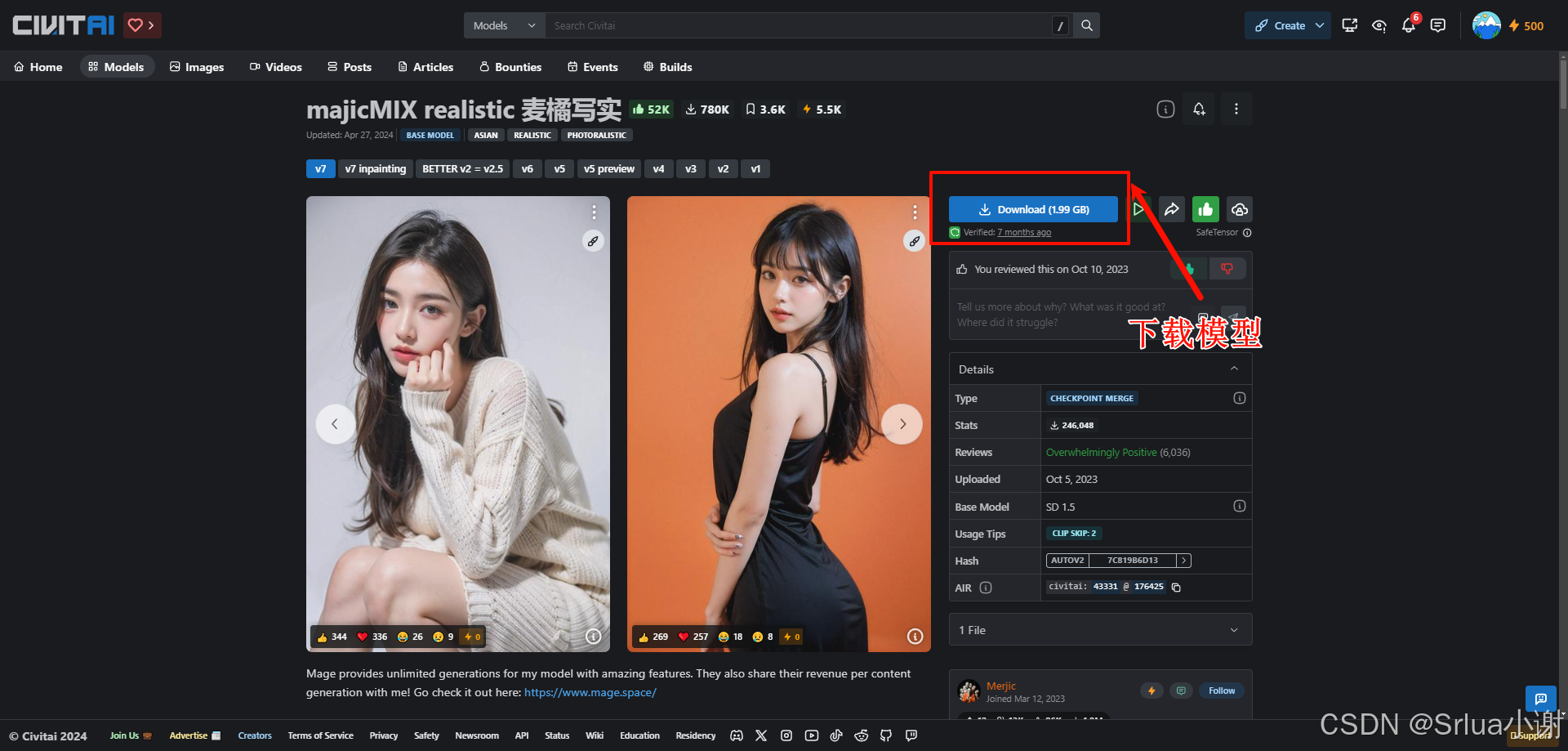Click the 52K likes badge

coord(651,110)
